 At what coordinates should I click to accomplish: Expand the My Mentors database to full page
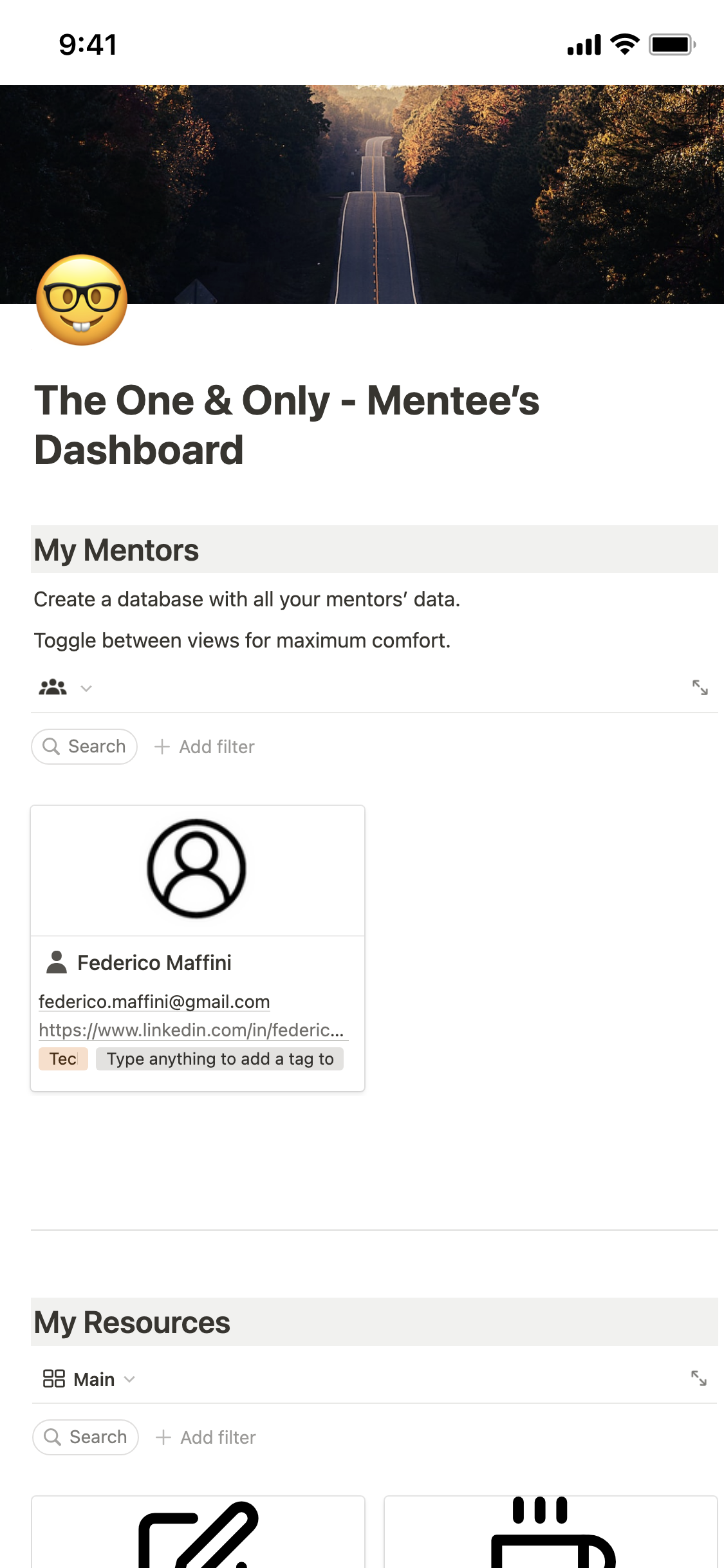(x=700, y=687)
